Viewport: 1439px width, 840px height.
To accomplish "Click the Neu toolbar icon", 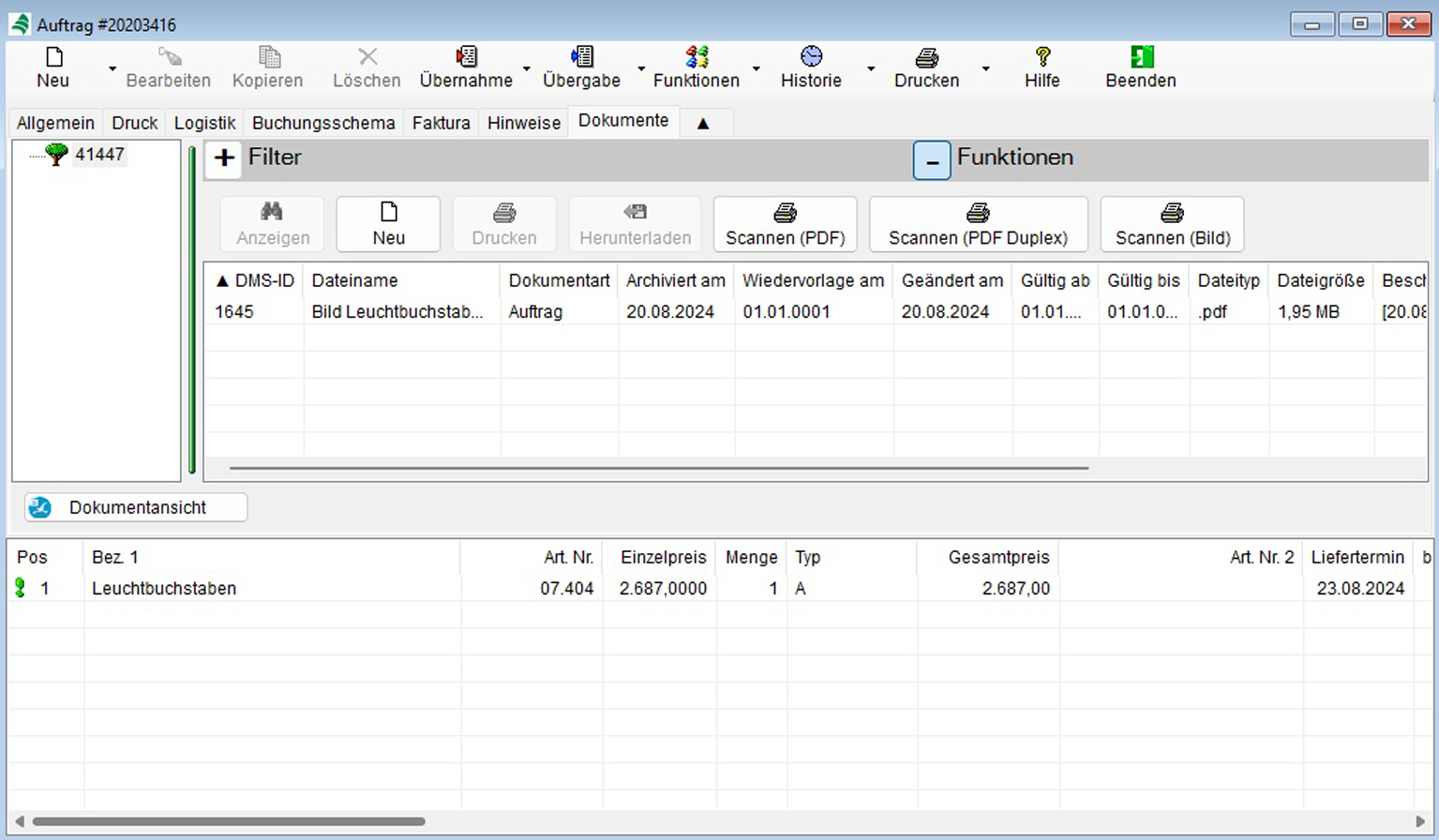I will 53,57.
